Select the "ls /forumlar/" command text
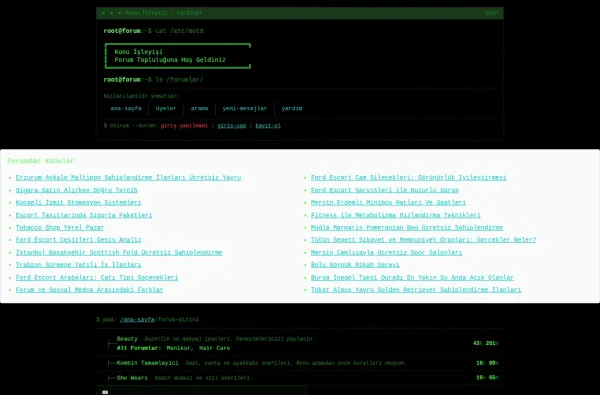The image size is (600, 395). 179,80
